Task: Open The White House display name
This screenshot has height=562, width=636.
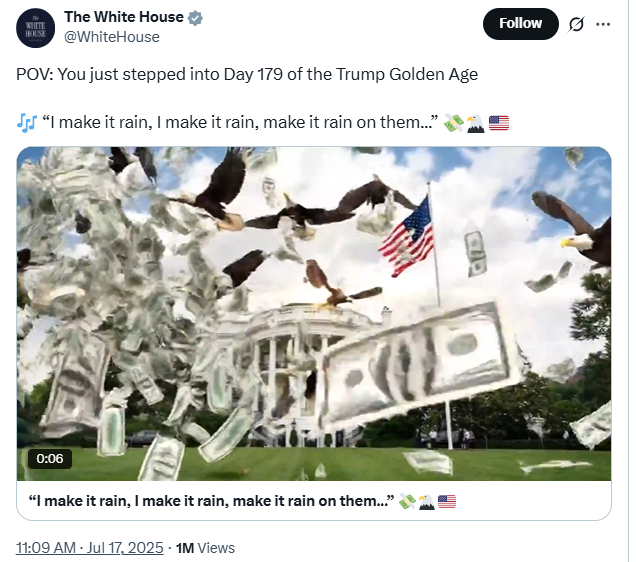Action: coord(124,17)
